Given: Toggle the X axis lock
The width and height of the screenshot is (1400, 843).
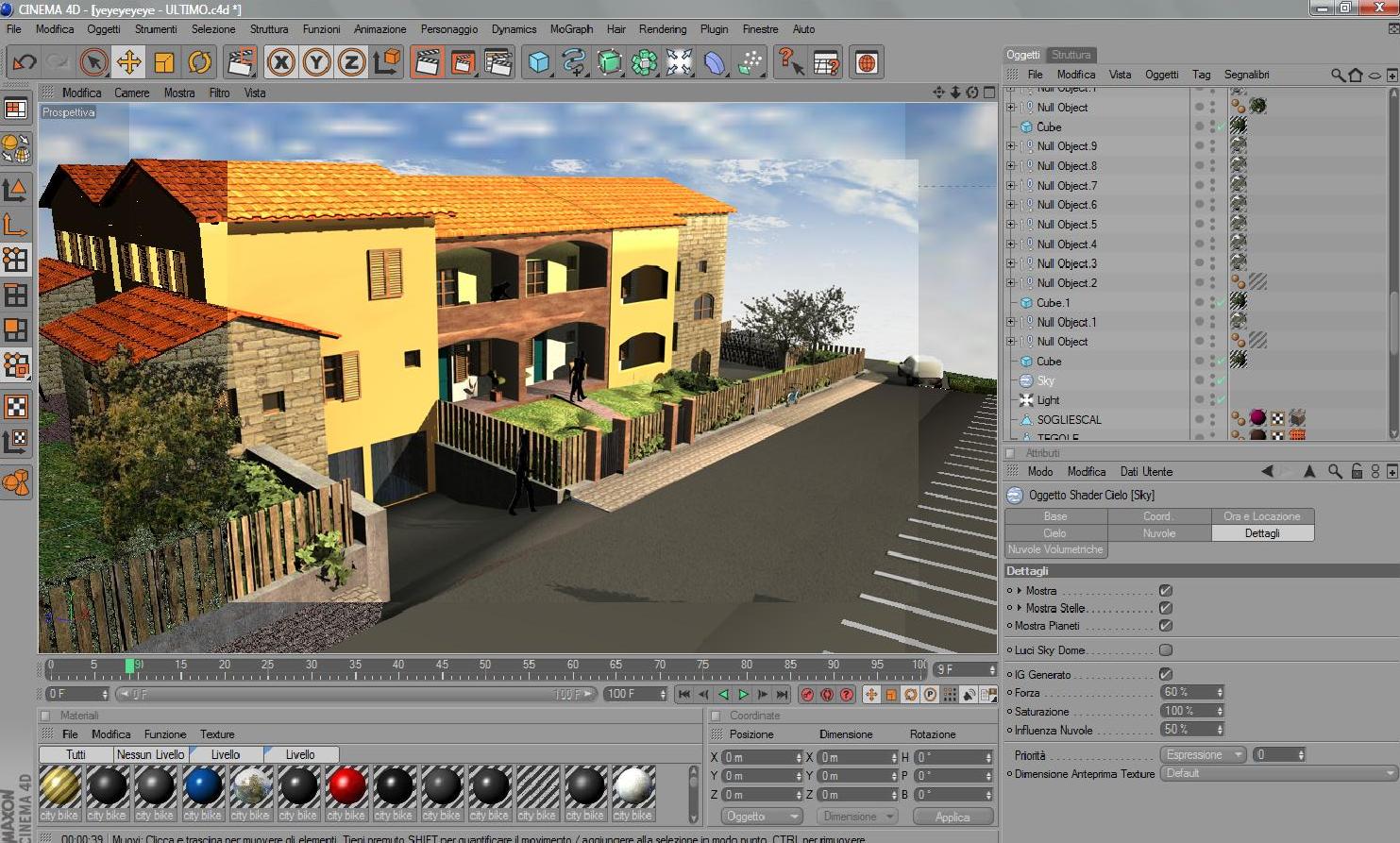Looking at the screenshot, I should (x=280, y=62).
